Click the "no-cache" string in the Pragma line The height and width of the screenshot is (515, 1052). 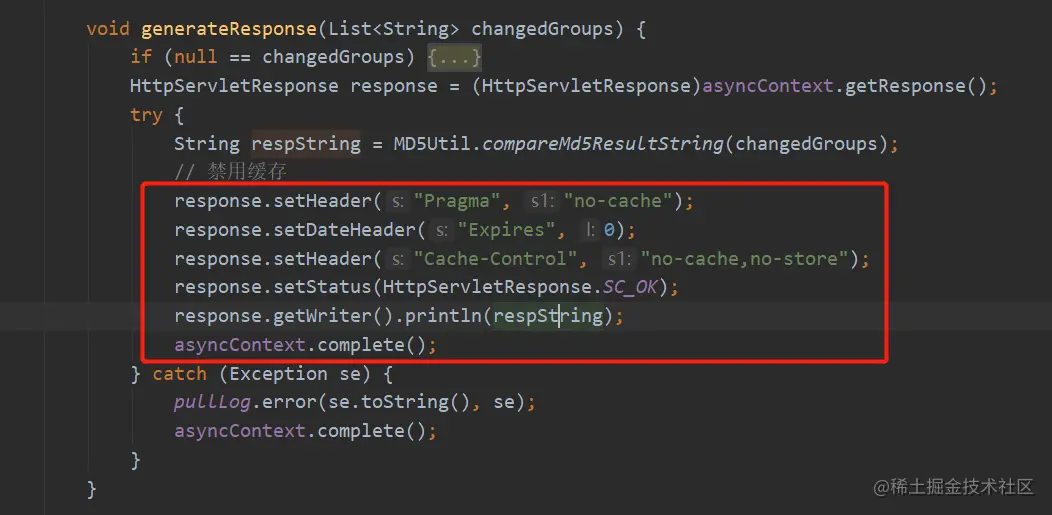619,201
